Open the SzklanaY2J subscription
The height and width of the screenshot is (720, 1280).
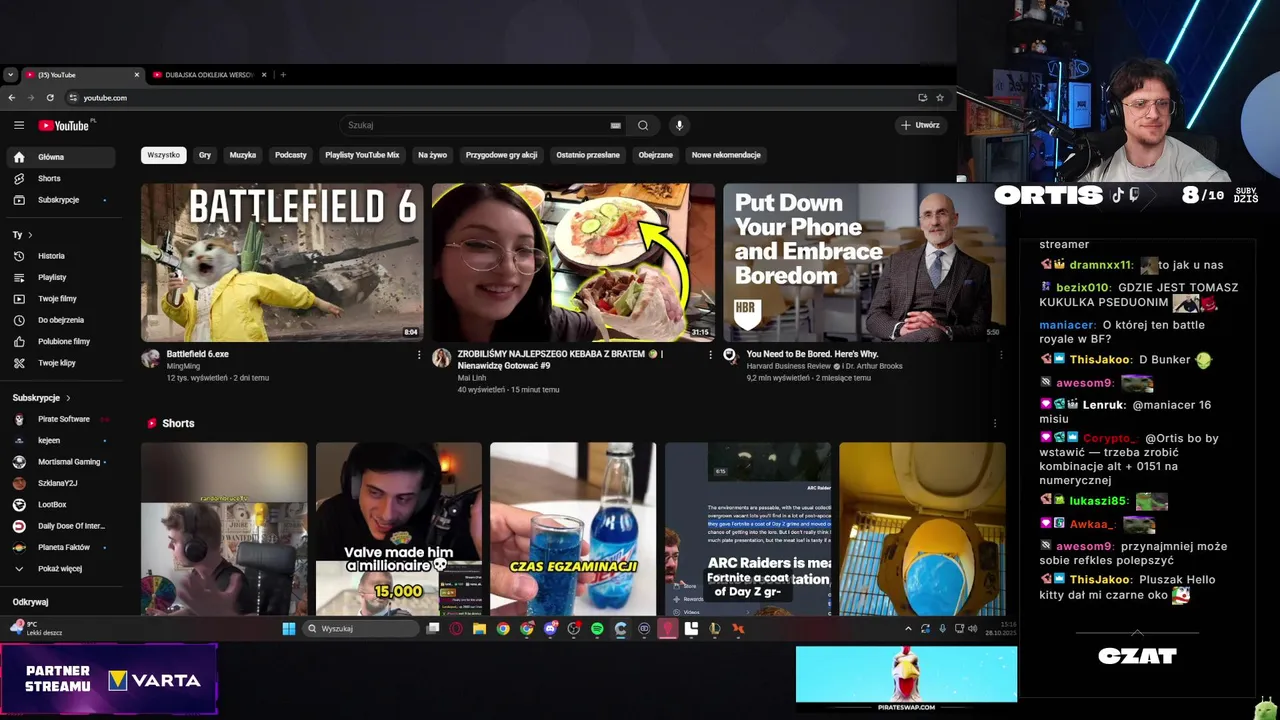[60, 483]
